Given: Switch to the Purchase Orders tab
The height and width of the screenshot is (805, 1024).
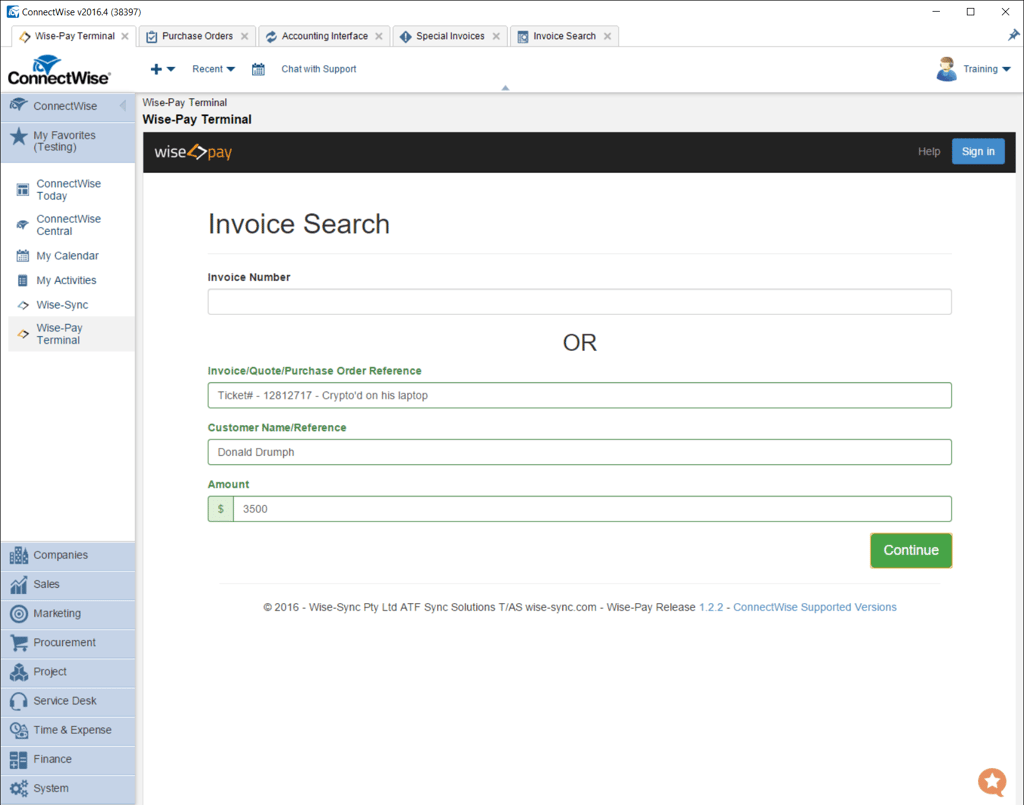Looking at the screenshot, I should click(197, 36).
